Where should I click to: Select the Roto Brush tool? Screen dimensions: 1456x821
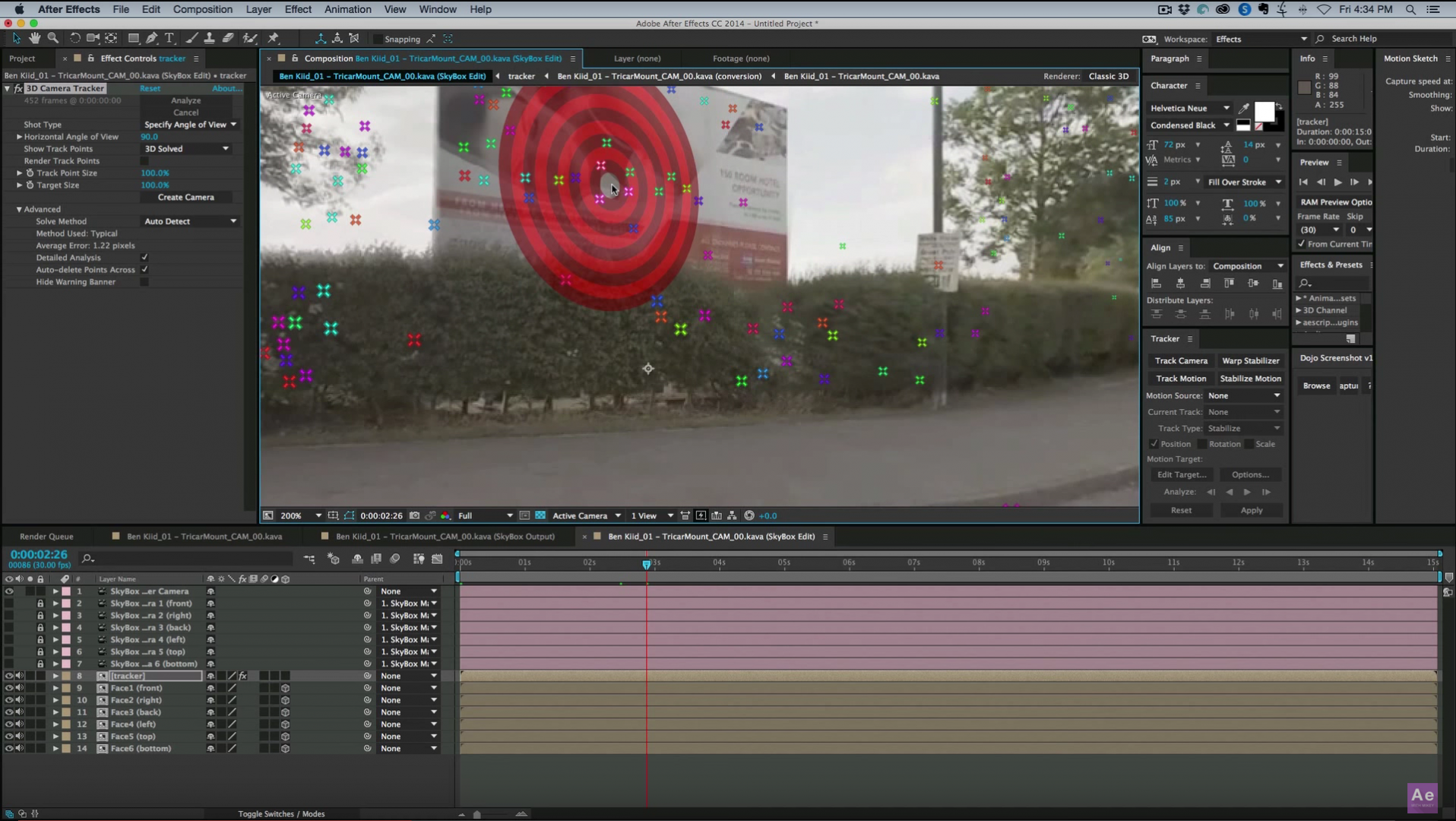tap(251, 38)
